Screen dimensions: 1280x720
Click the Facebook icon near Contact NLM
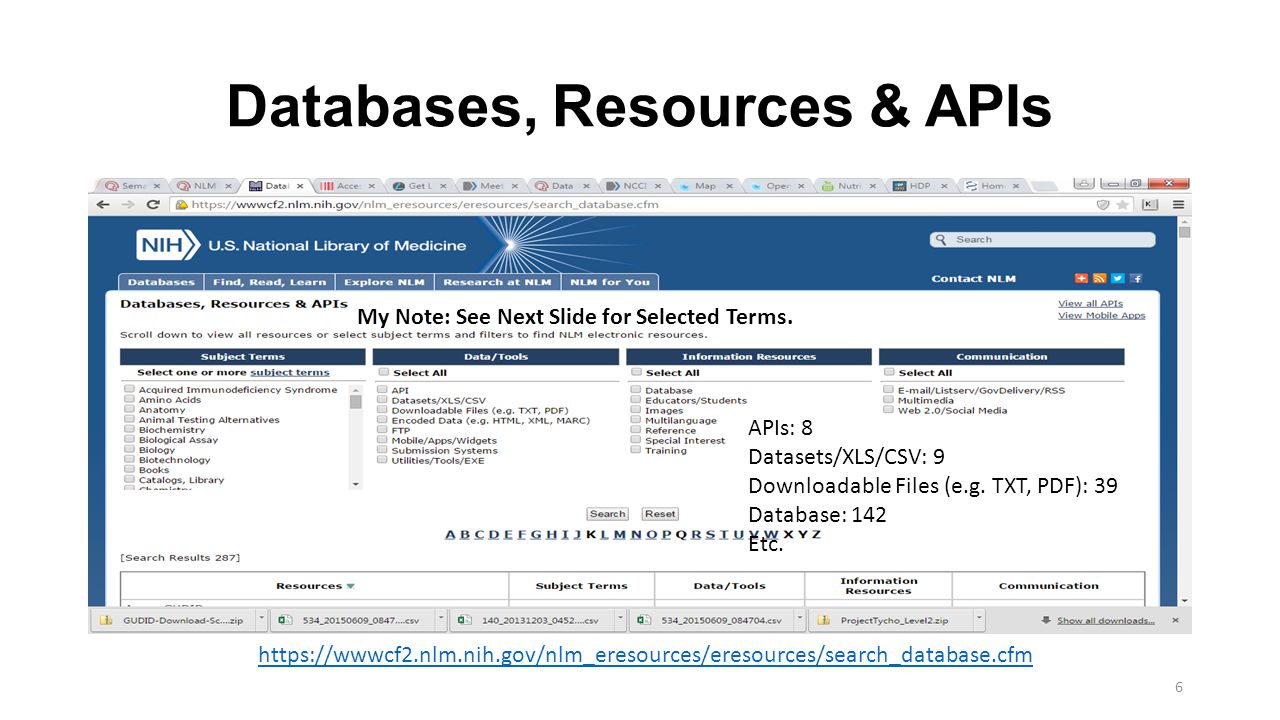tap(1135, 278)
